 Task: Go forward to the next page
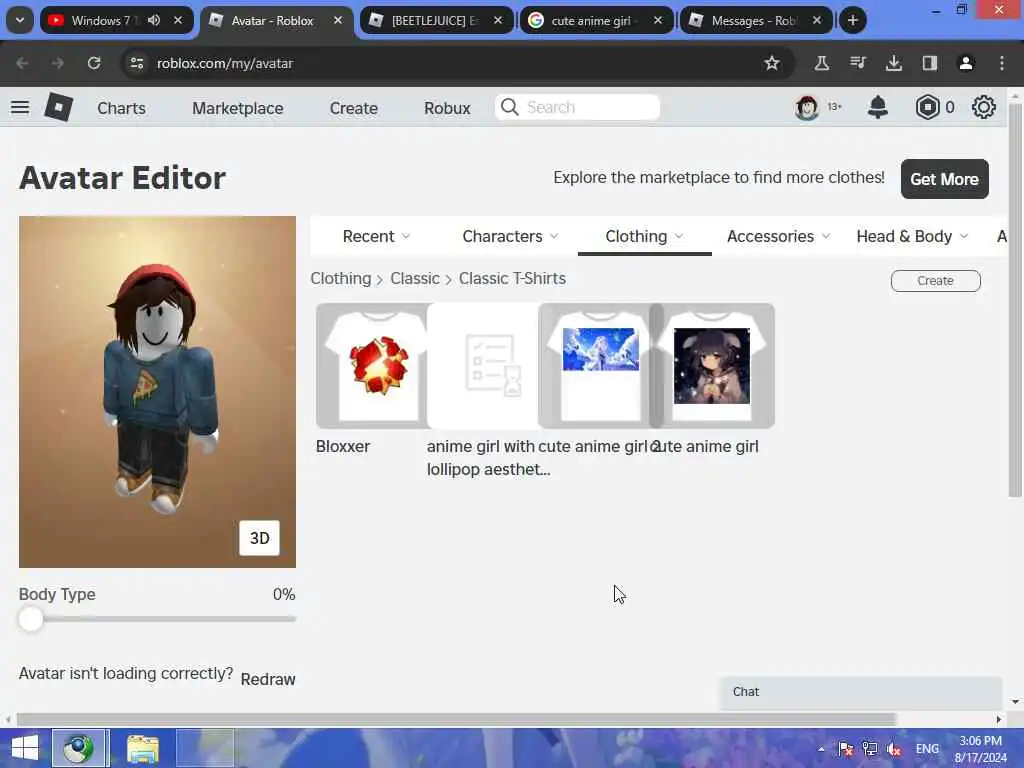coord(58,63)
